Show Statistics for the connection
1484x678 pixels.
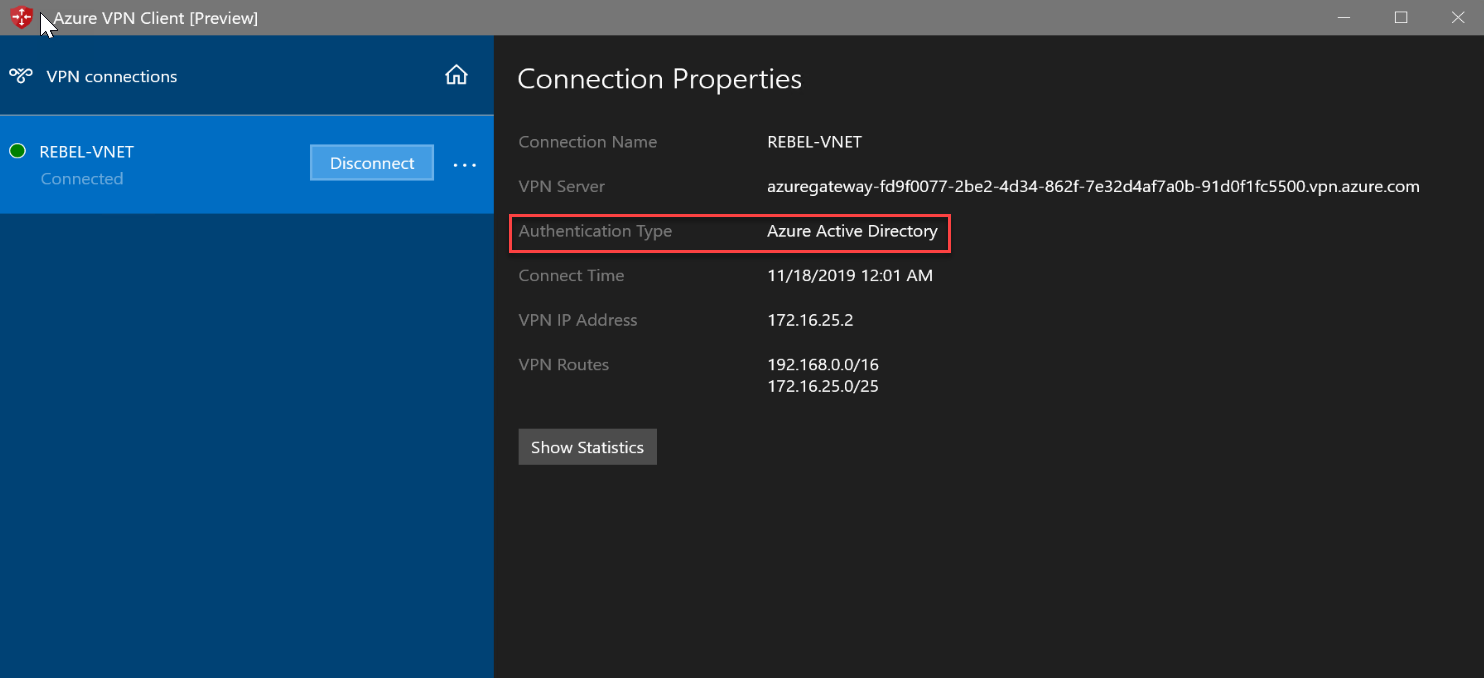coord(587,447)
